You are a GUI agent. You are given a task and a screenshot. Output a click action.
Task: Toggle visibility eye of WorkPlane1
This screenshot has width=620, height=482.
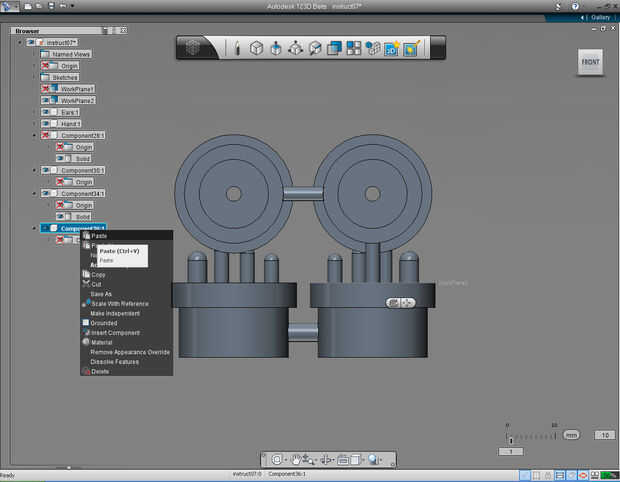coord(47,89)
